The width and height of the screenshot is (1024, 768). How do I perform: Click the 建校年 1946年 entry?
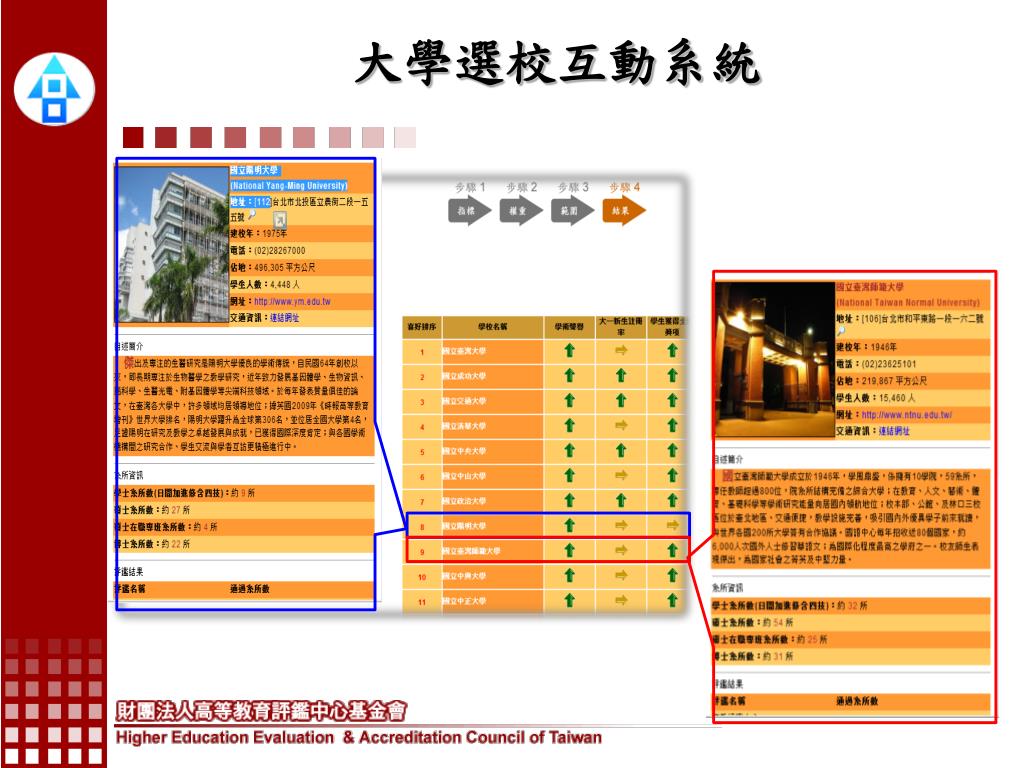coord(867,347)
